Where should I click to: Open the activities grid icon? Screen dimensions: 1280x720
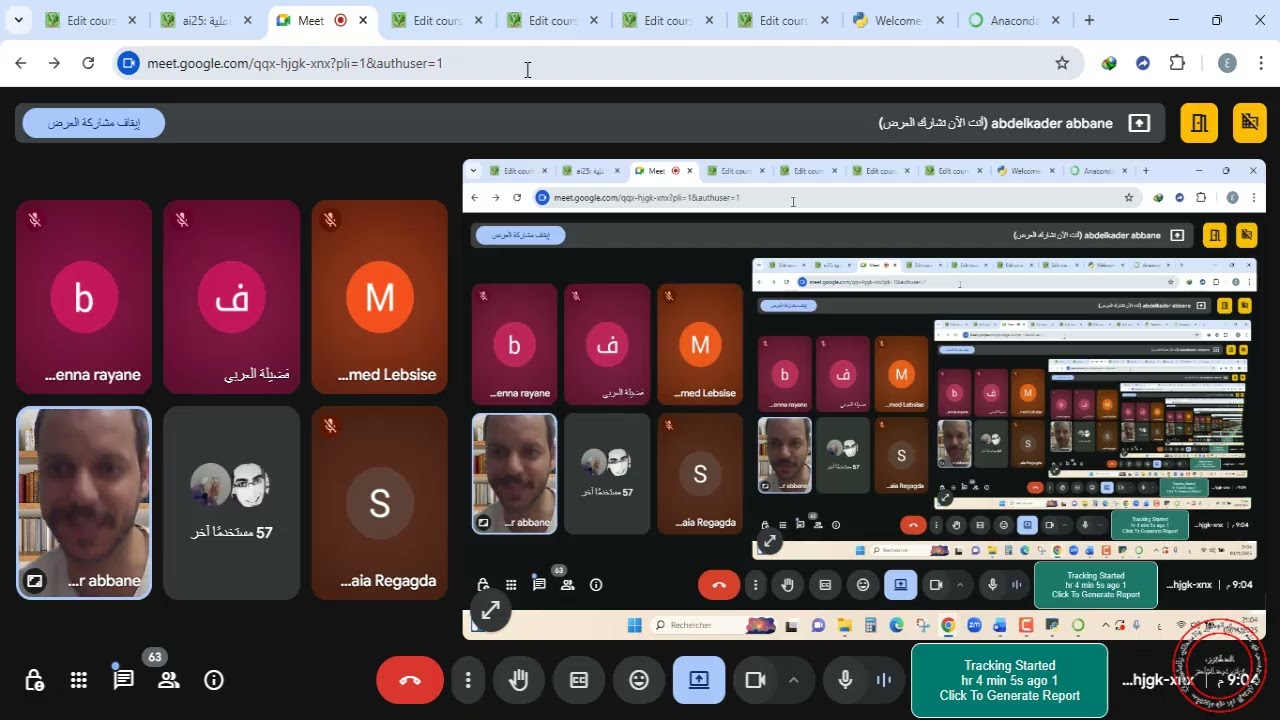79,680
